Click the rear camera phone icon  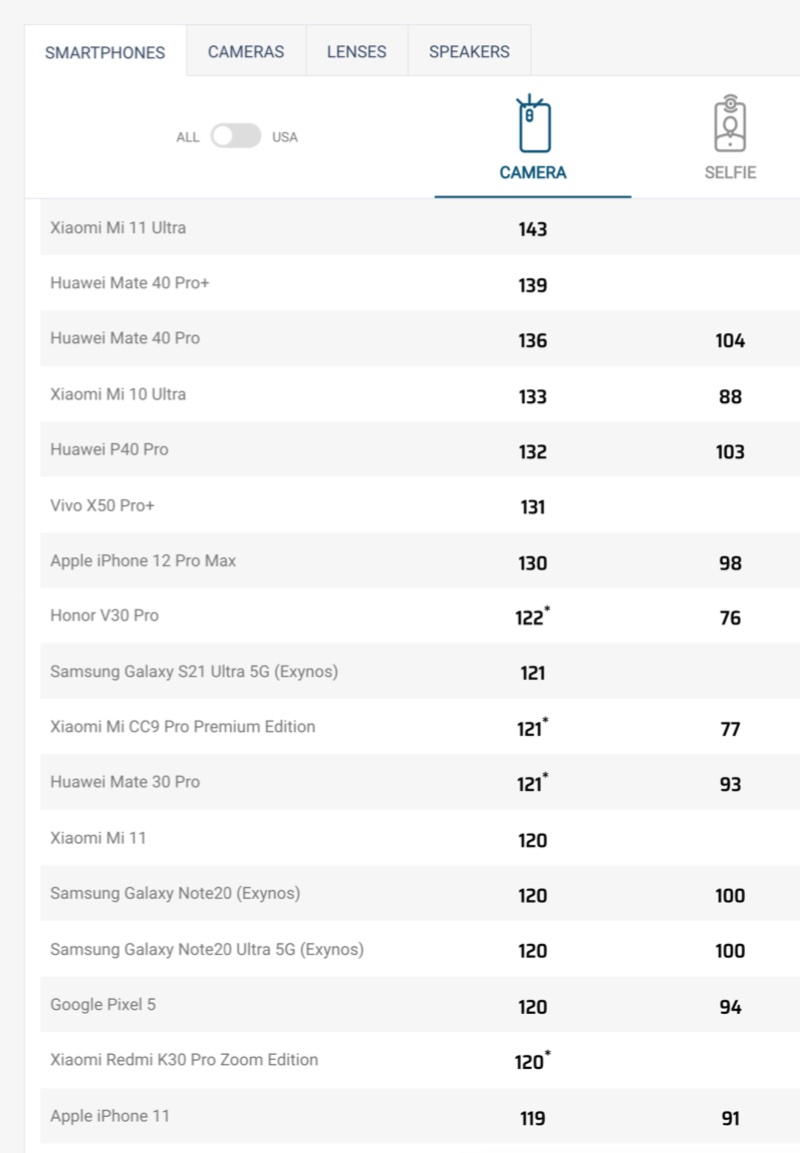pos(533,125)
